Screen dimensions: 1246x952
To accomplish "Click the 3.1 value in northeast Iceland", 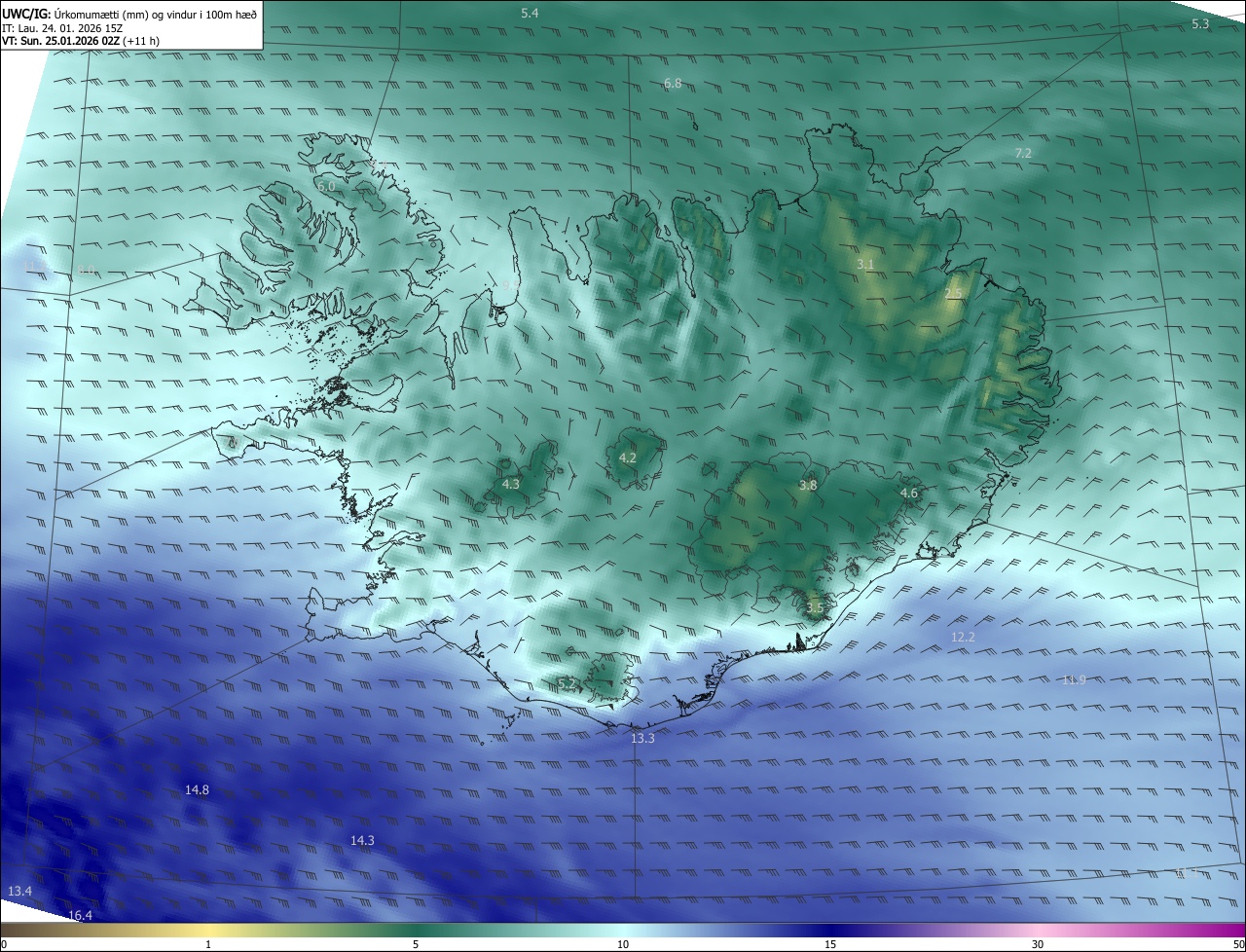I will 865,265.
